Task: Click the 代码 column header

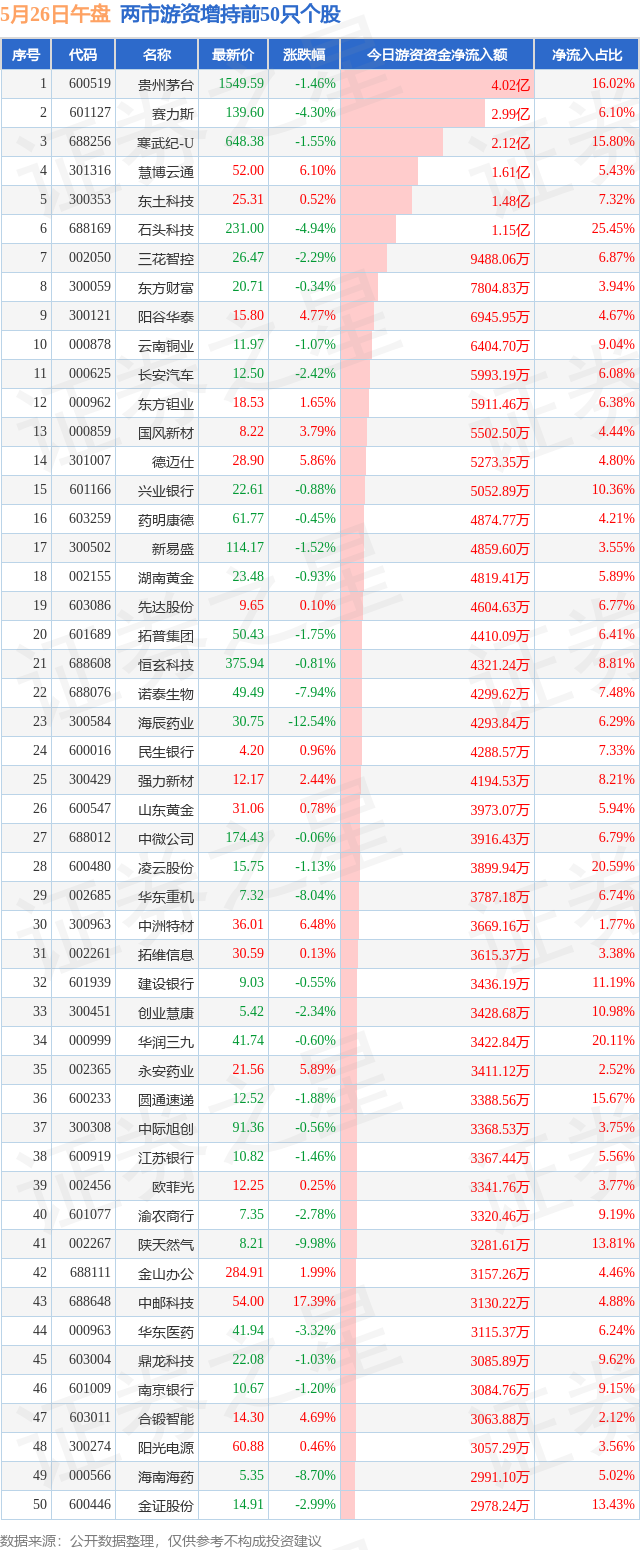Action: click(x=83, y=55)
